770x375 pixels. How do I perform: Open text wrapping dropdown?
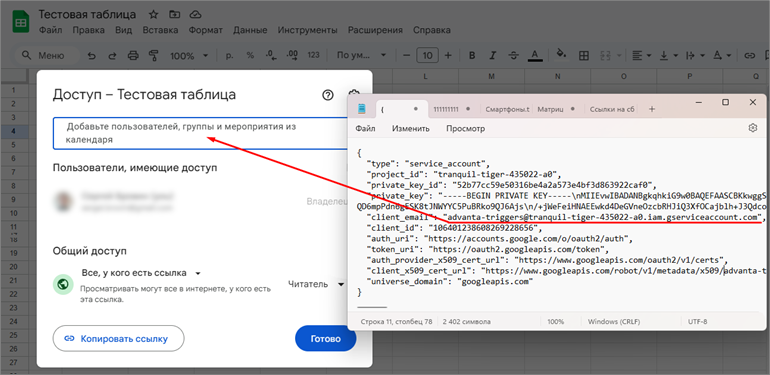(695, 55)
